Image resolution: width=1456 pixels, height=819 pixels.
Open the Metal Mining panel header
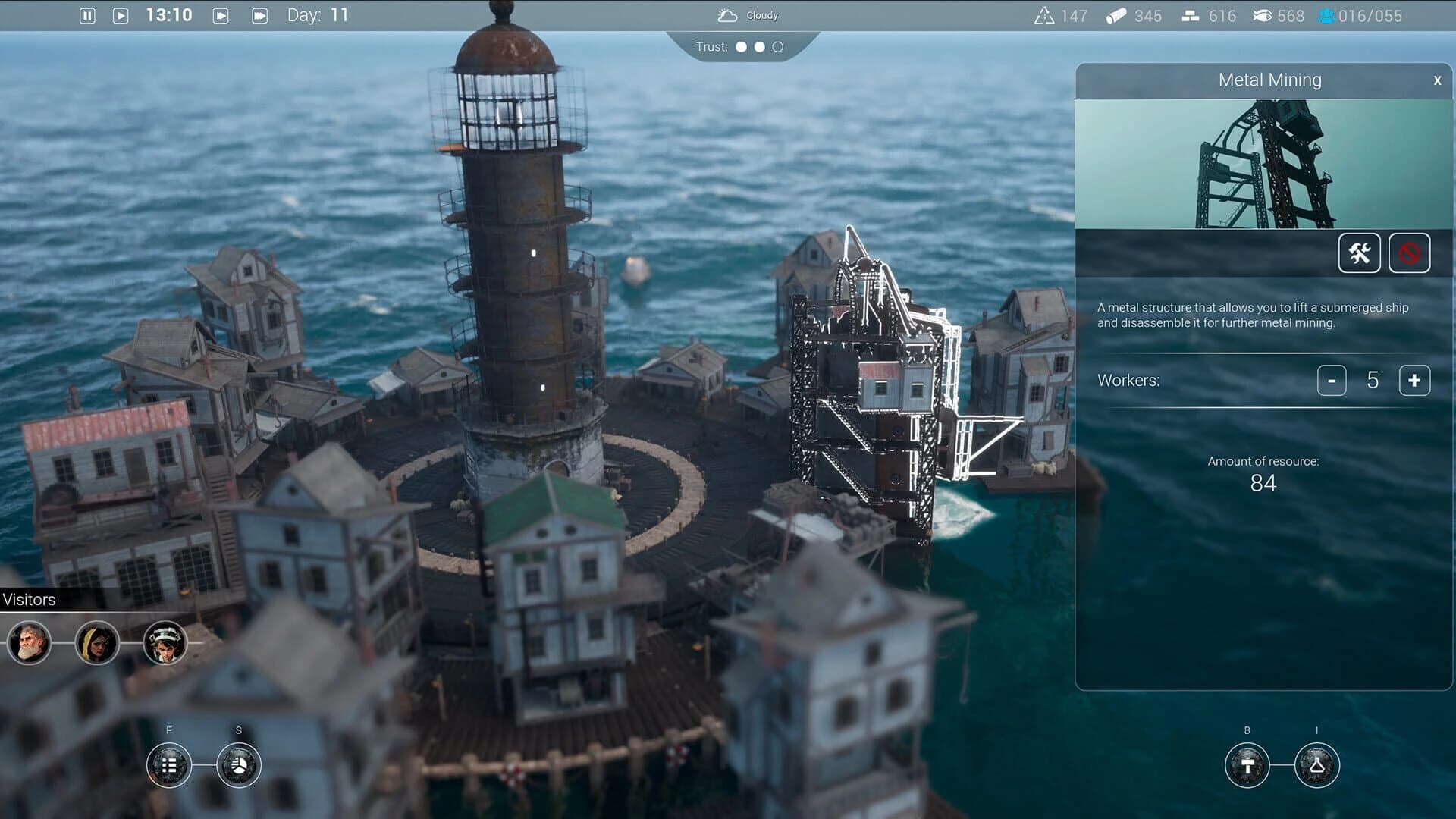coord(1269,80)
